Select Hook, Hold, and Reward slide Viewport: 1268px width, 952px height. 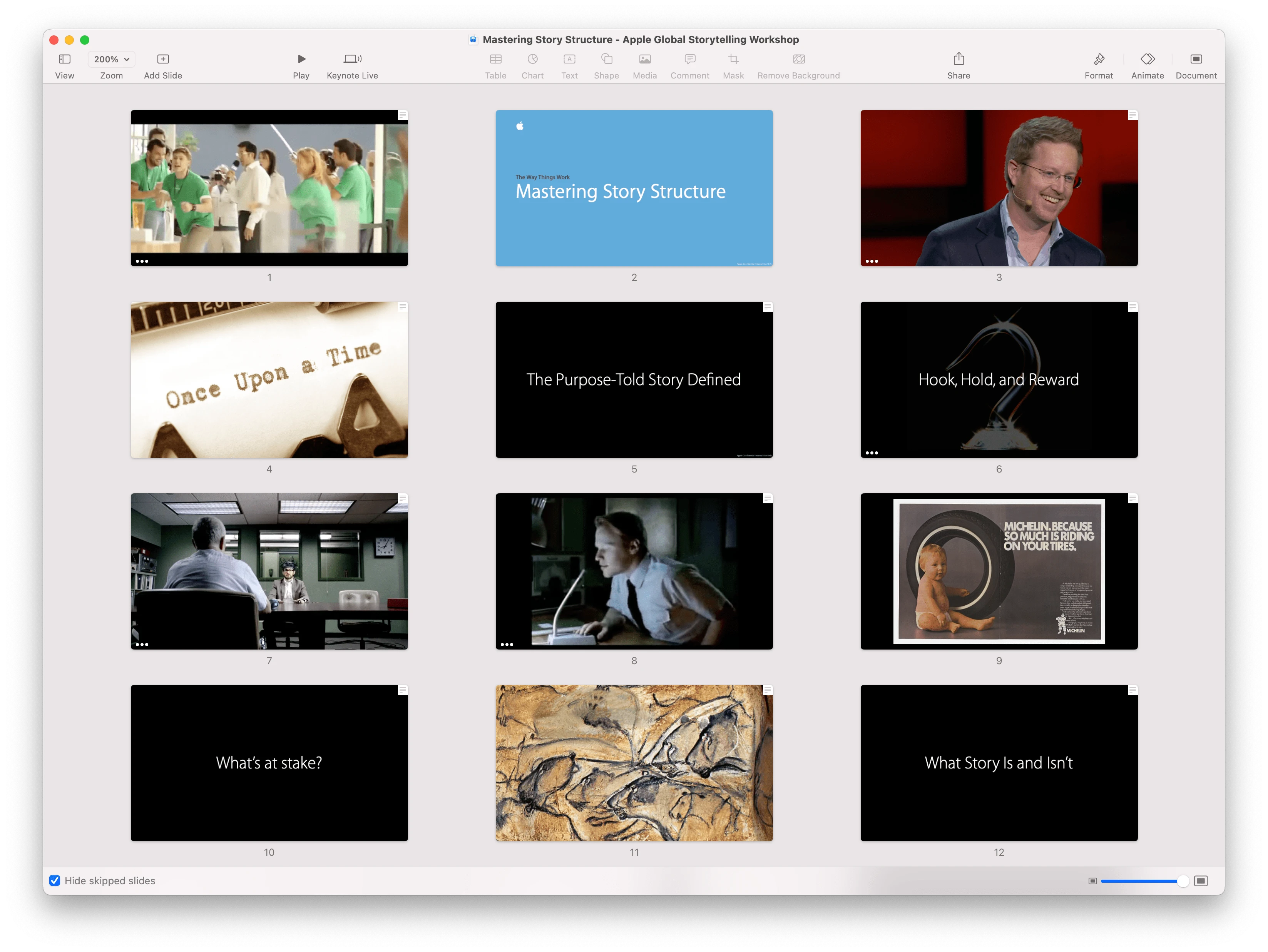(x=999, y=379)
